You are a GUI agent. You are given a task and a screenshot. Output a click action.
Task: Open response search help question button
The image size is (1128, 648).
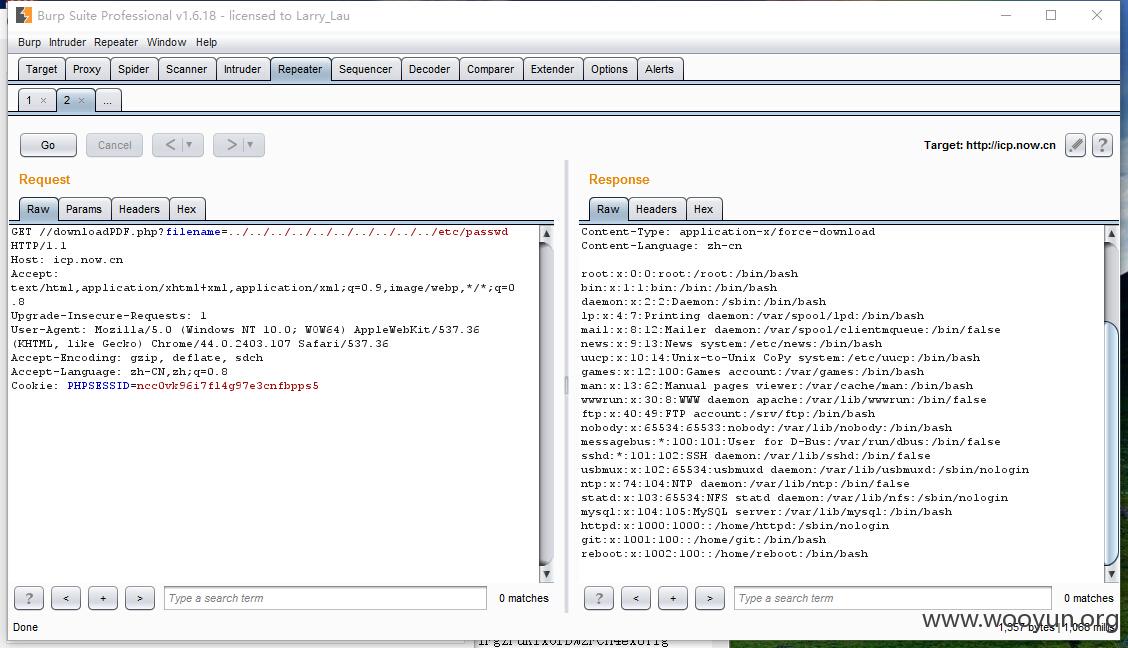[599, 598]
